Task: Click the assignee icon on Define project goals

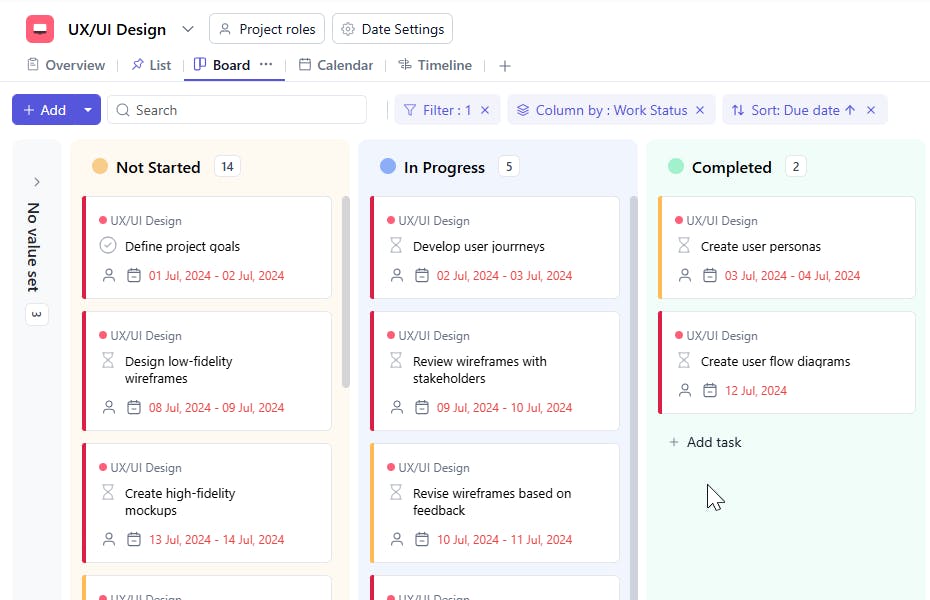Action: (110, 276)
